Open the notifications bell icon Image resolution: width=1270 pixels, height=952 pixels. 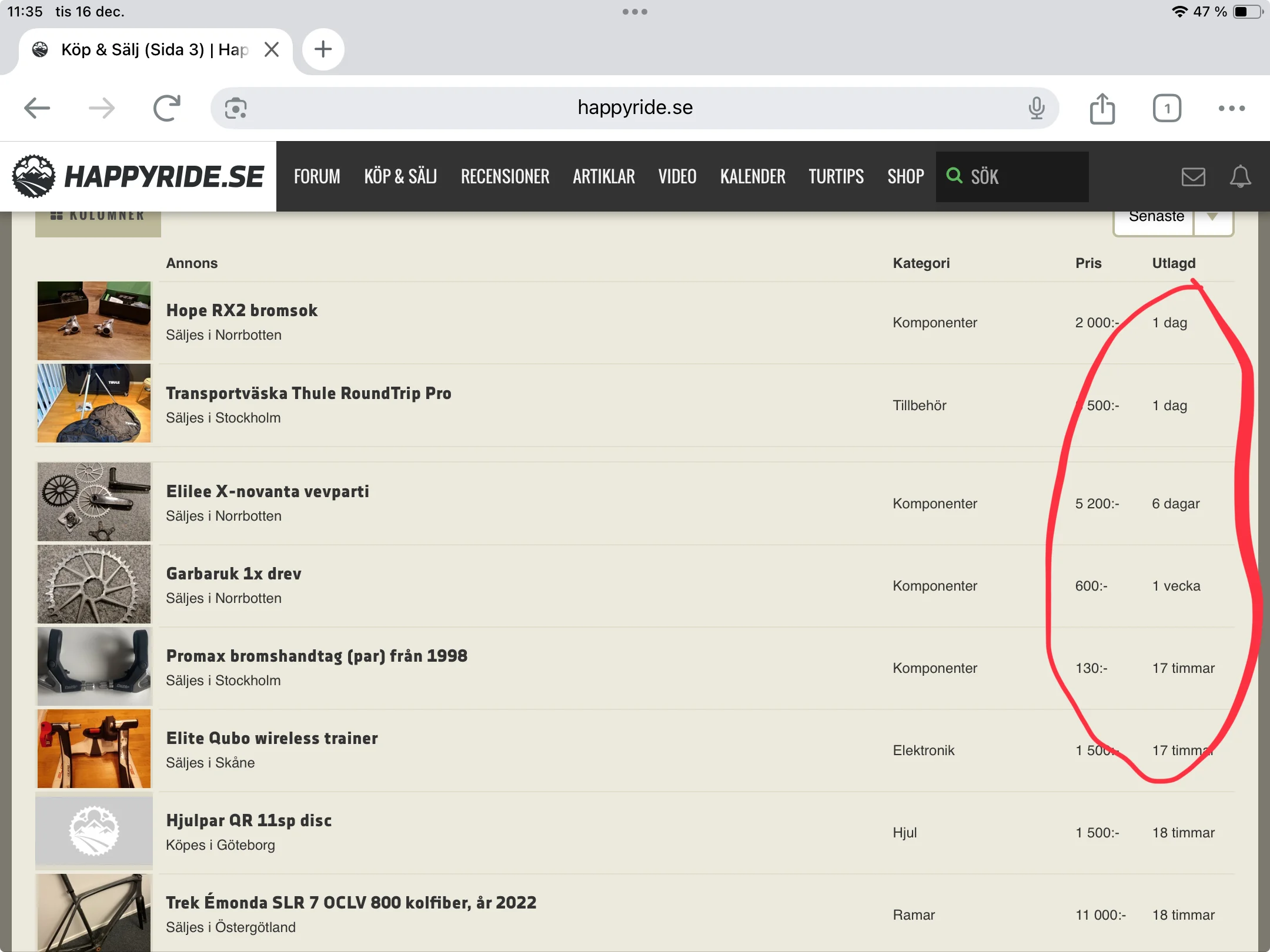[x=1240, y=176]
